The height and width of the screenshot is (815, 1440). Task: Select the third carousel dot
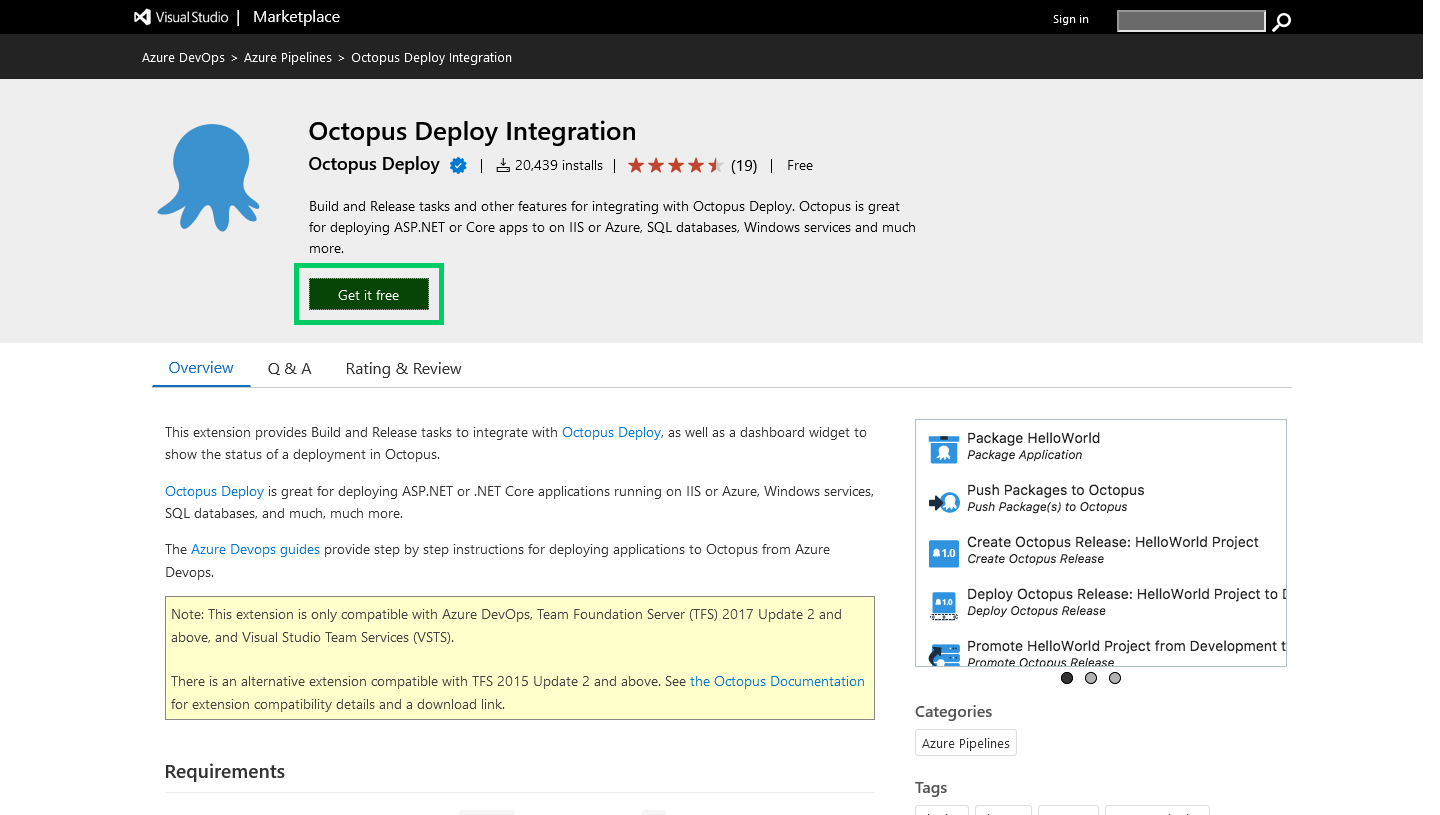(1115, 678)
